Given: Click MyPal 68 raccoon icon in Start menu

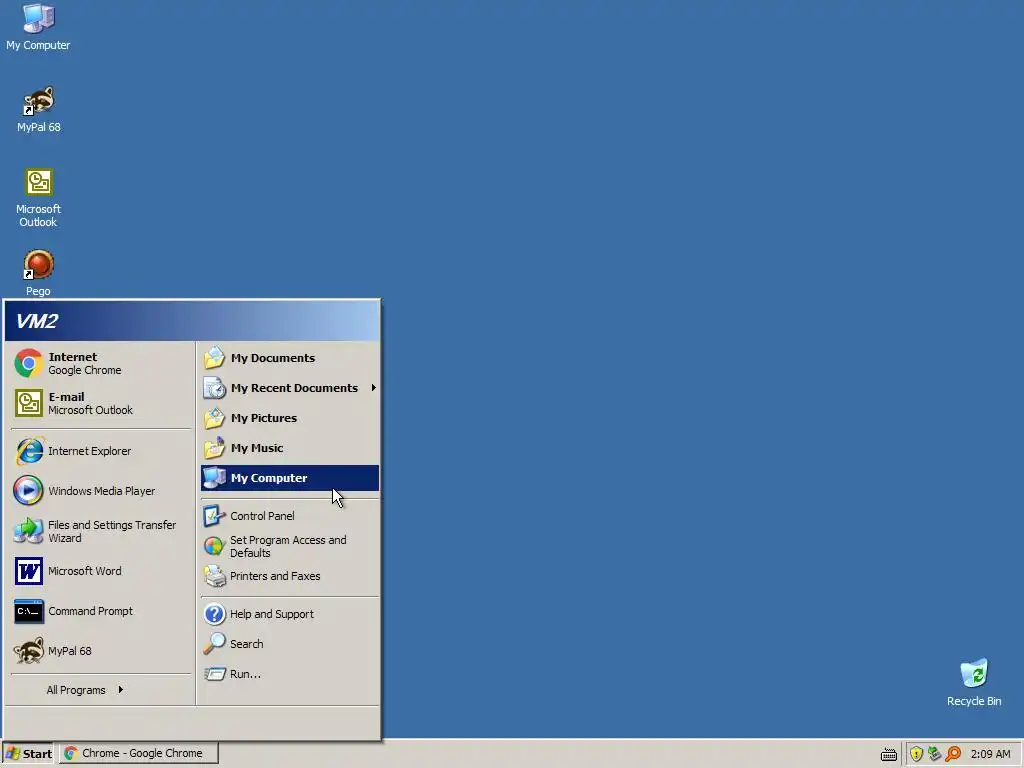Looking at the screenshot, I should point(29,651).
